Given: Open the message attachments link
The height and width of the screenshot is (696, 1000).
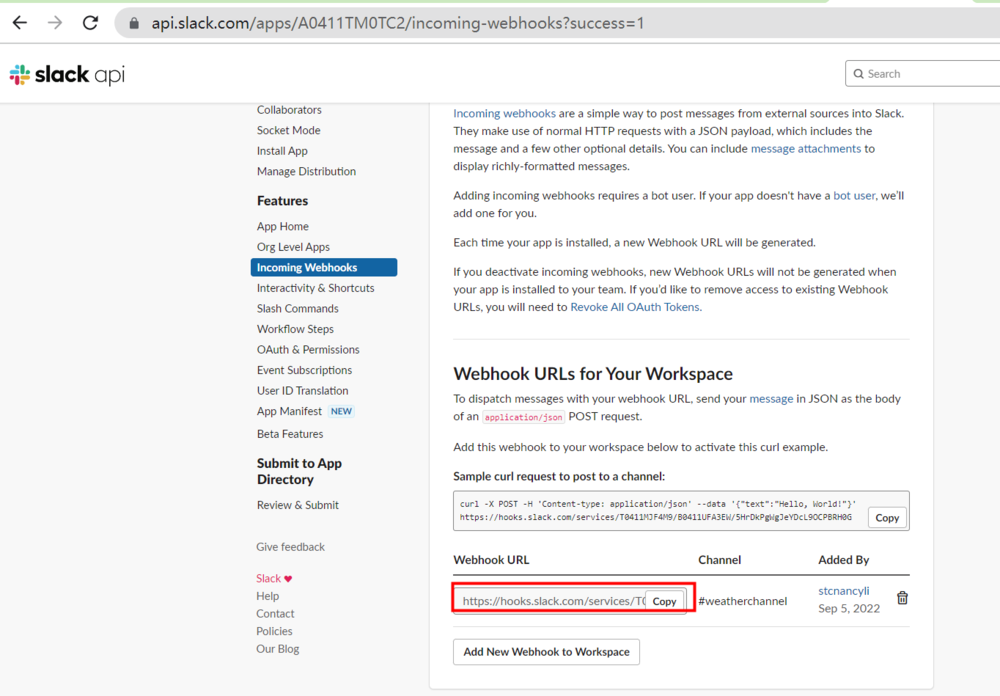Looking at the screenshot, I should [805, 149].
